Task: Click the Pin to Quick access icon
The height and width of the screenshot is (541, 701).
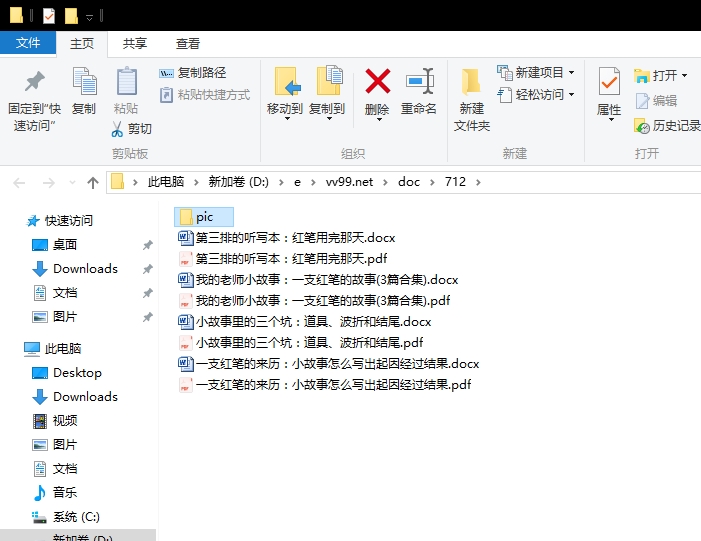Action: [34, 81]
